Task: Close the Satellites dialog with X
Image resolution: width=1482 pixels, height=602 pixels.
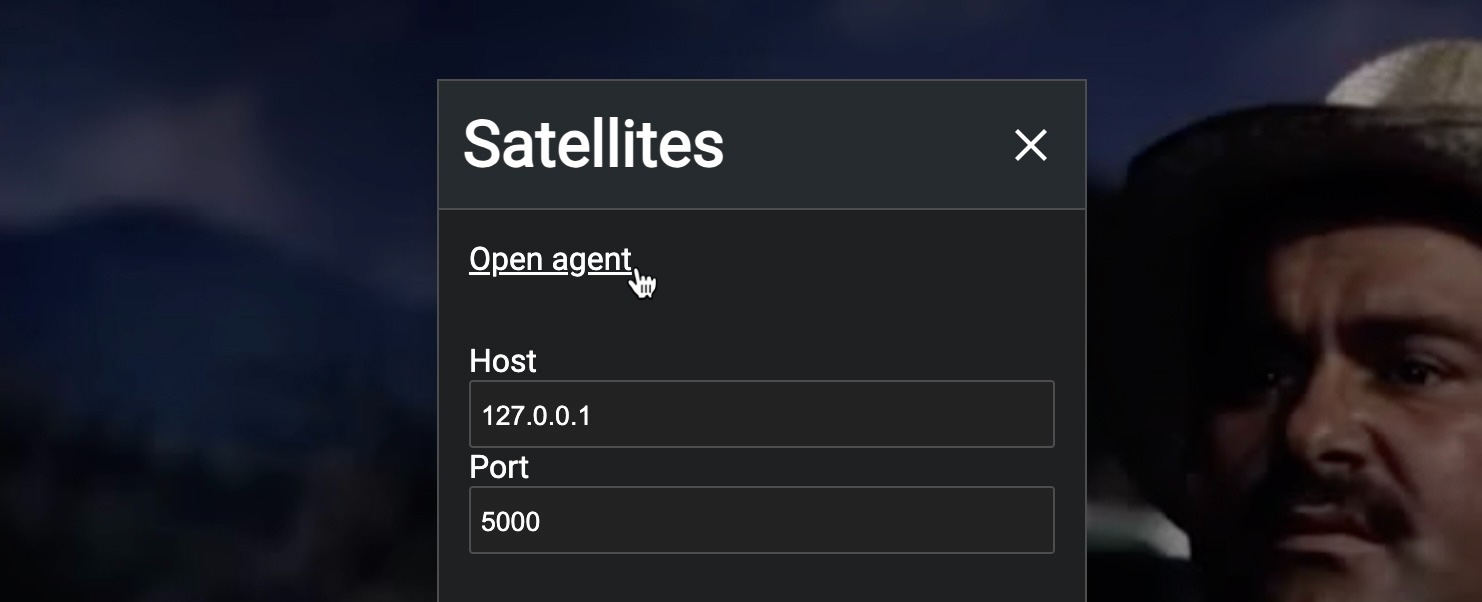Action: (1030, 146)
